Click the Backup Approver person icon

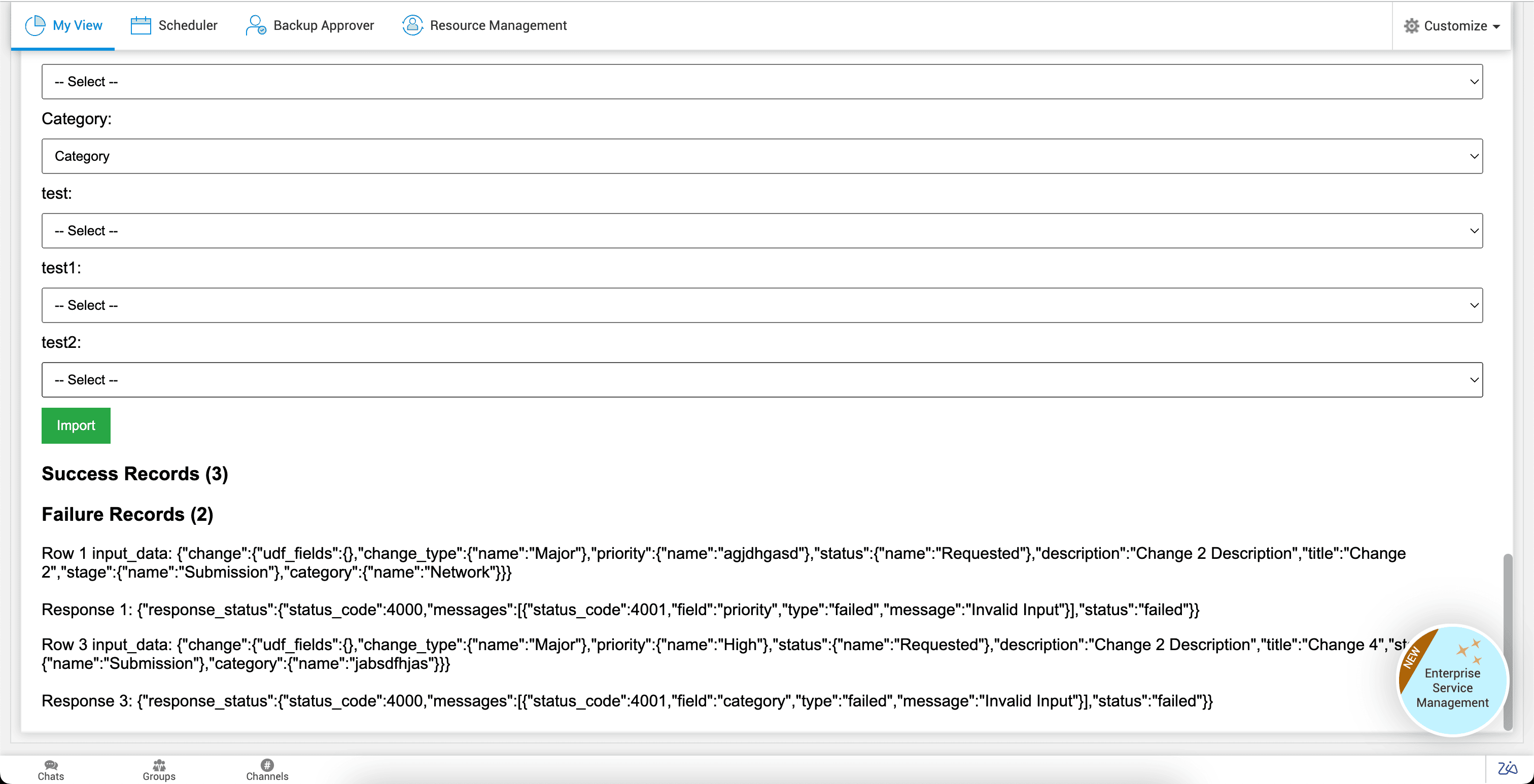(256, 25)
